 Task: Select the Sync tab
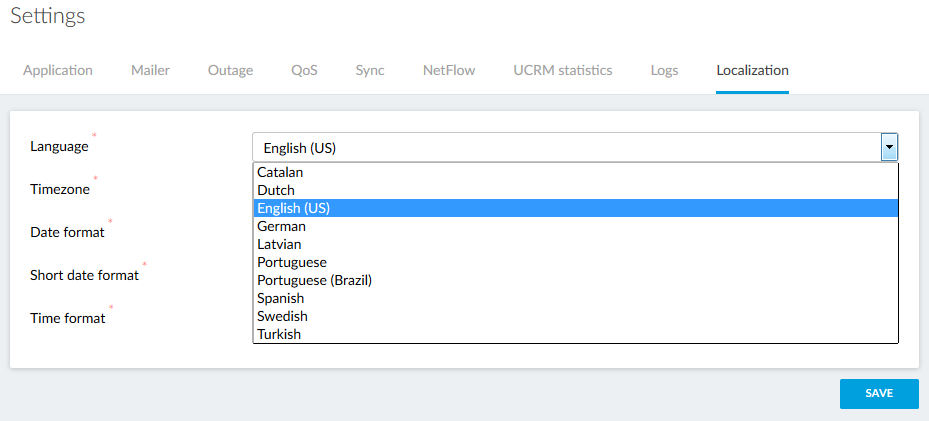(x=370, y=70)
